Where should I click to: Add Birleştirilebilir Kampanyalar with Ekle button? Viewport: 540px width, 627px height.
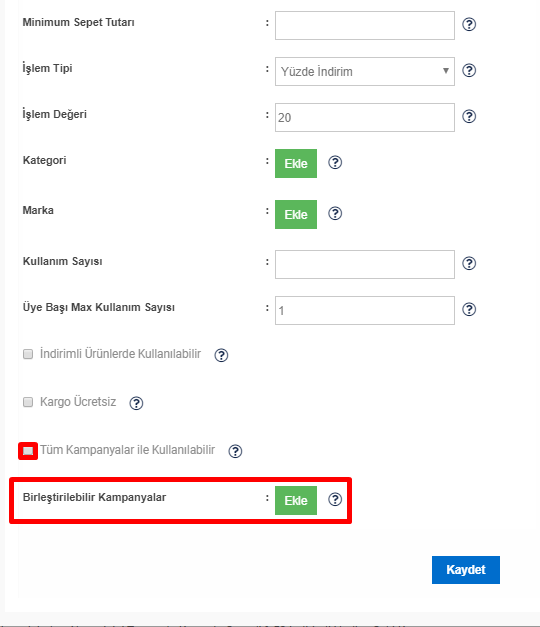pyautogui.click(x=296, y=500)
